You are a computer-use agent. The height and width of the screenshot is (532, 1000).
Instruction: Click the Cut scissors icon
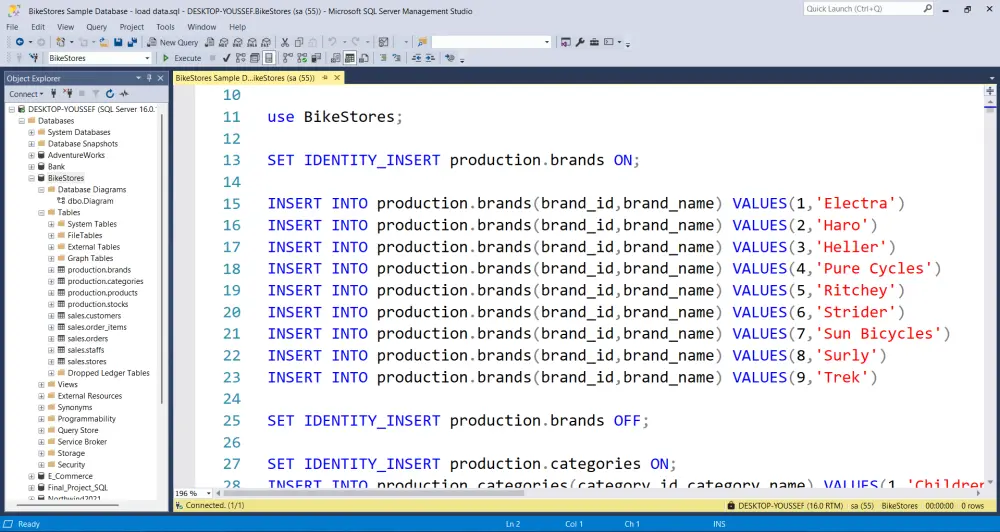coord(284,42)
